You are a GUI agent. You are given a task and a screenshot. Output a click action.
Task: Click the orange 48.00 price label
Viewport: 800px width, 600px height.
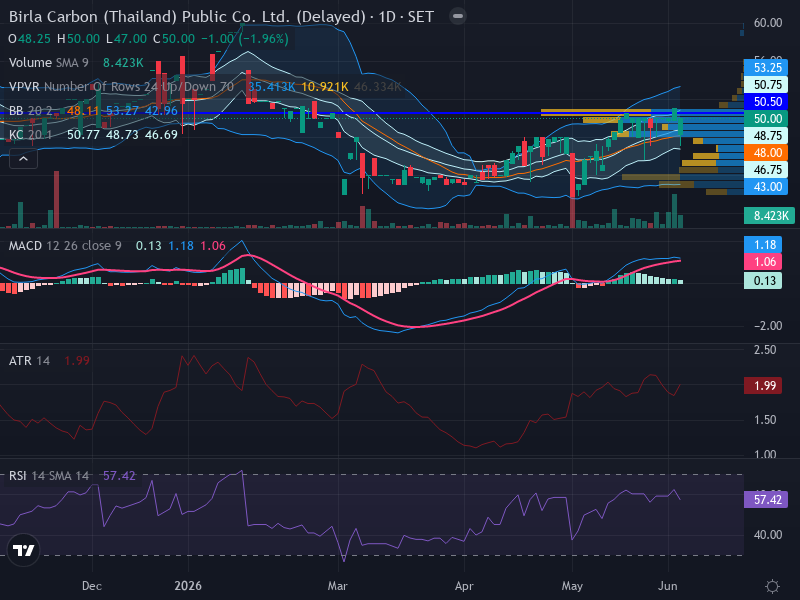coord(766,153)
